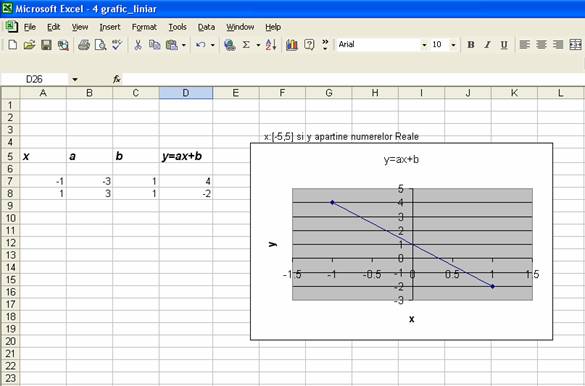The image size is (585, 386).
Task: Click the Print icon in the toolbar
Action: (x=84, y=45)
